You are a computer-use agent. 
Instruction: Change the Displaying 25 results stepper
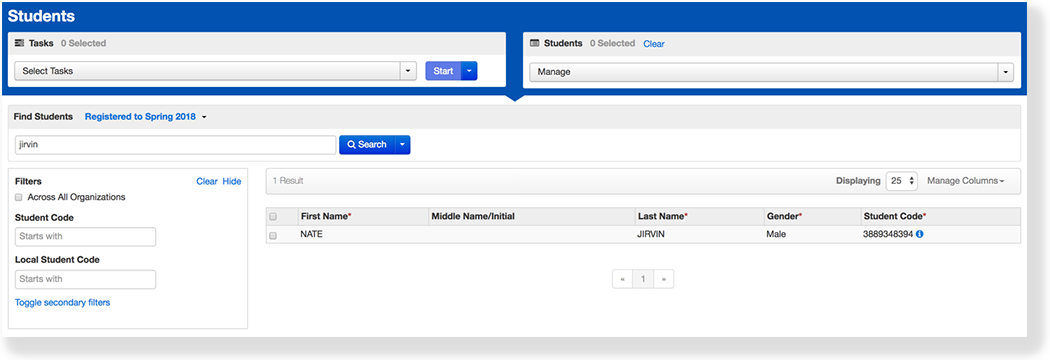pos(901,181)
